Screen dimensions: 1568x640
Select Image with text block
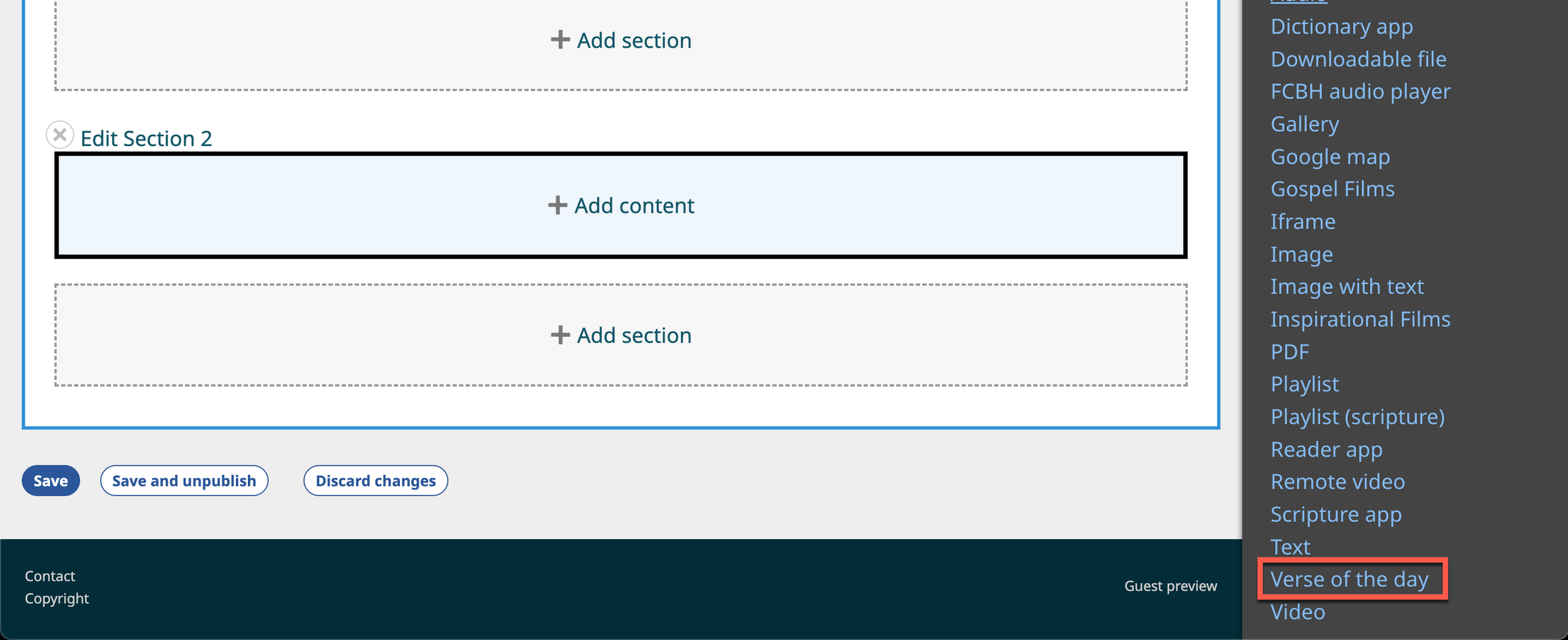(1347, 286)
